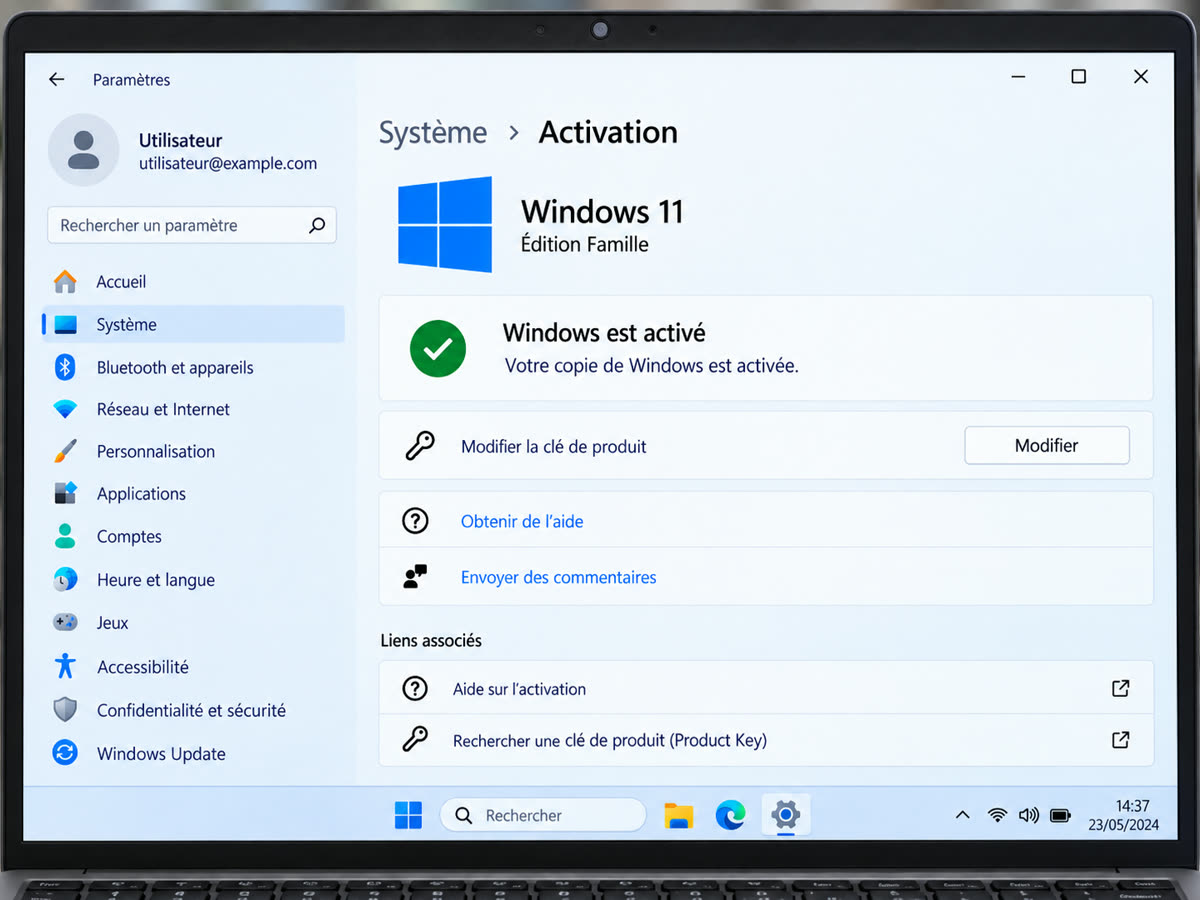1200x900 pixels.
Task: Click the green activation checkmark icon
Action: click(438, 349)
